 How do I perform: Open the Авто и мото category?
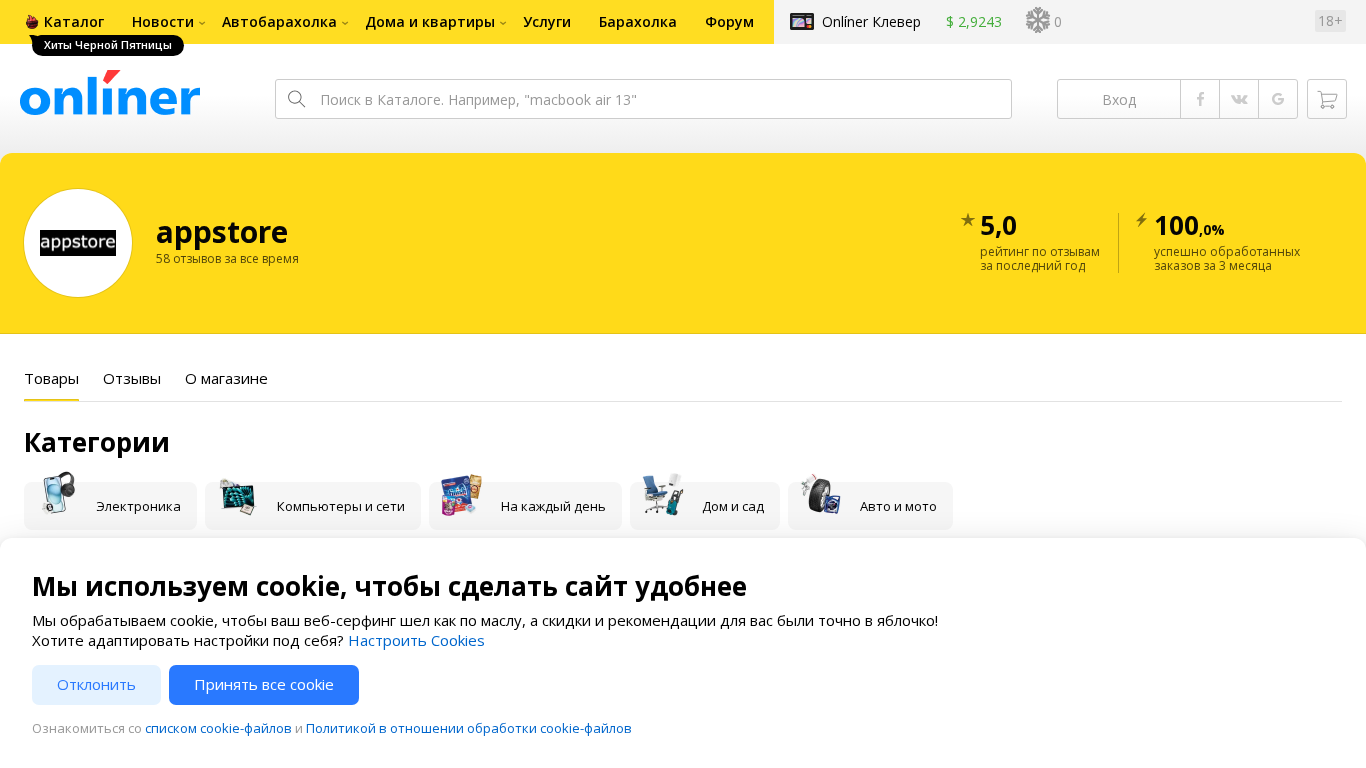tap(870, 506)
